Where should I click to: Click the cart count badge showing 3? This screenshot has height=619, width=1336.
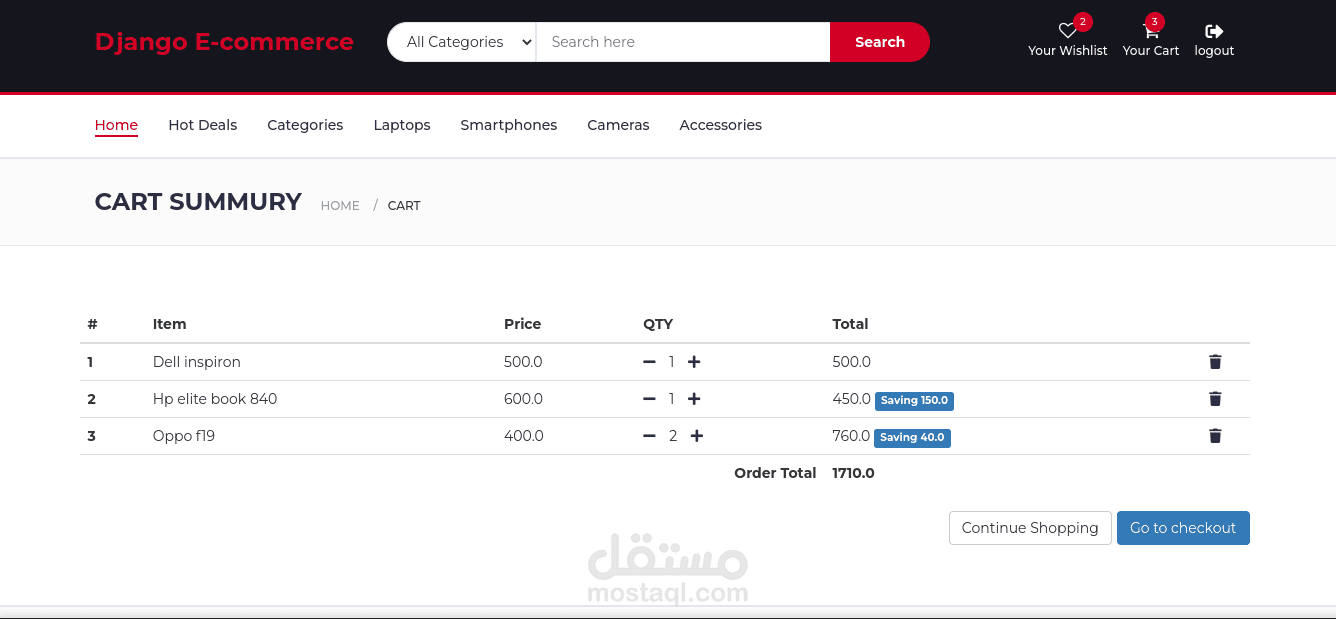click(x=1155, y=21)
